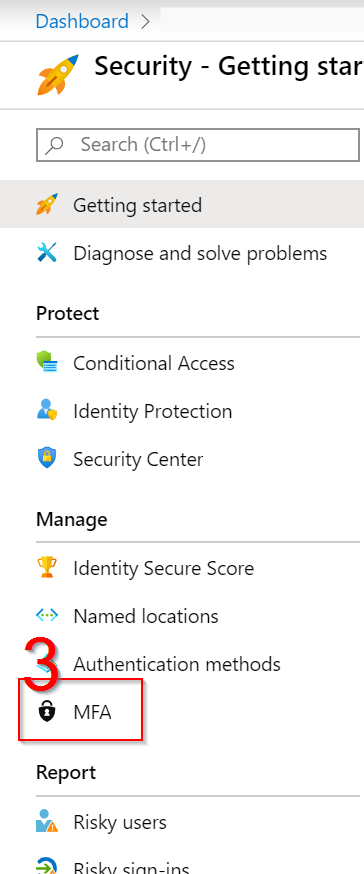Click the MFA padlock icon
Image resolution: width=364 pixels, height=874 pixels.
coord(47,712)
